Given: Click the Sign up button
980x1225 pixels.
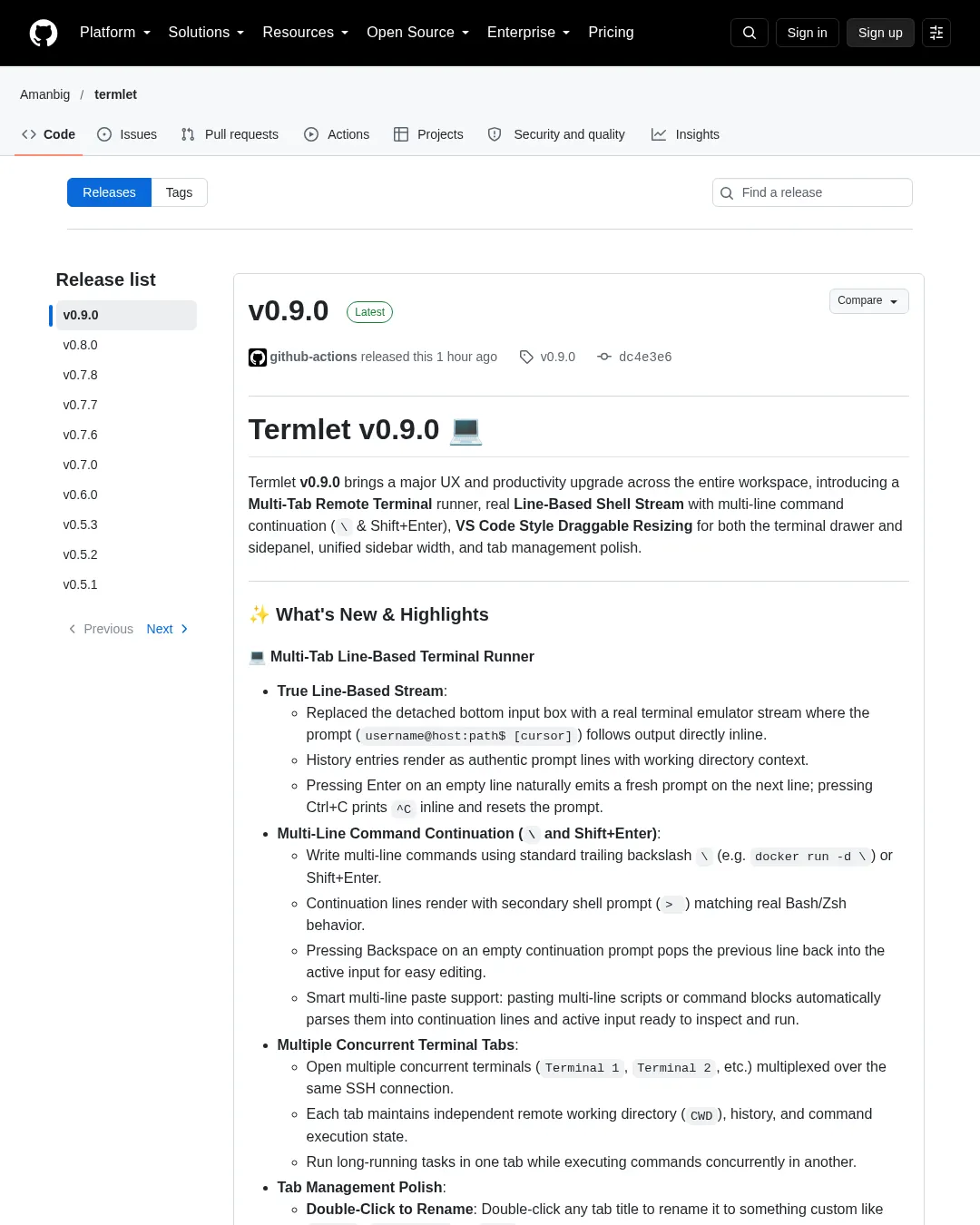Looking at the screenshot, I should point(880,33).
